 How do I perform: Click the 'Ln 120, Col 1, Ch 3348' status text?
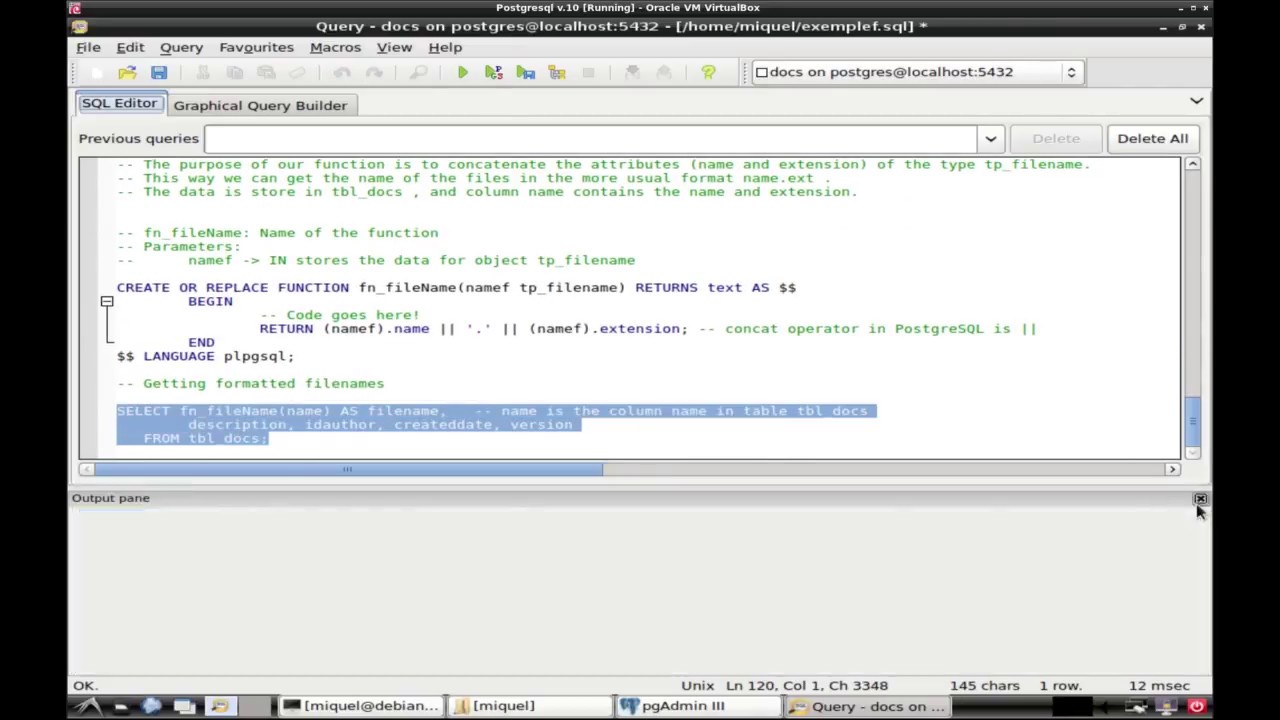[807, 686]
